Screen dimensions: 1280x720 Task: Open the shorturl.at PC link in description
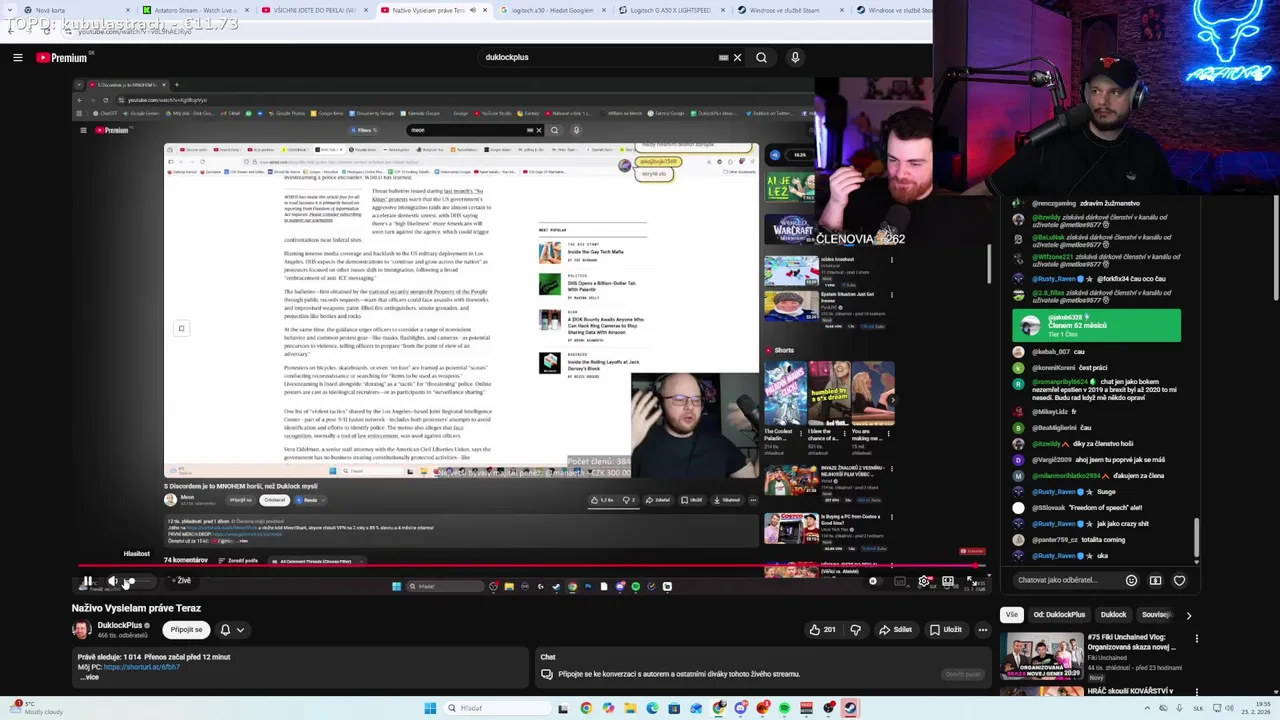click(141, 667)
